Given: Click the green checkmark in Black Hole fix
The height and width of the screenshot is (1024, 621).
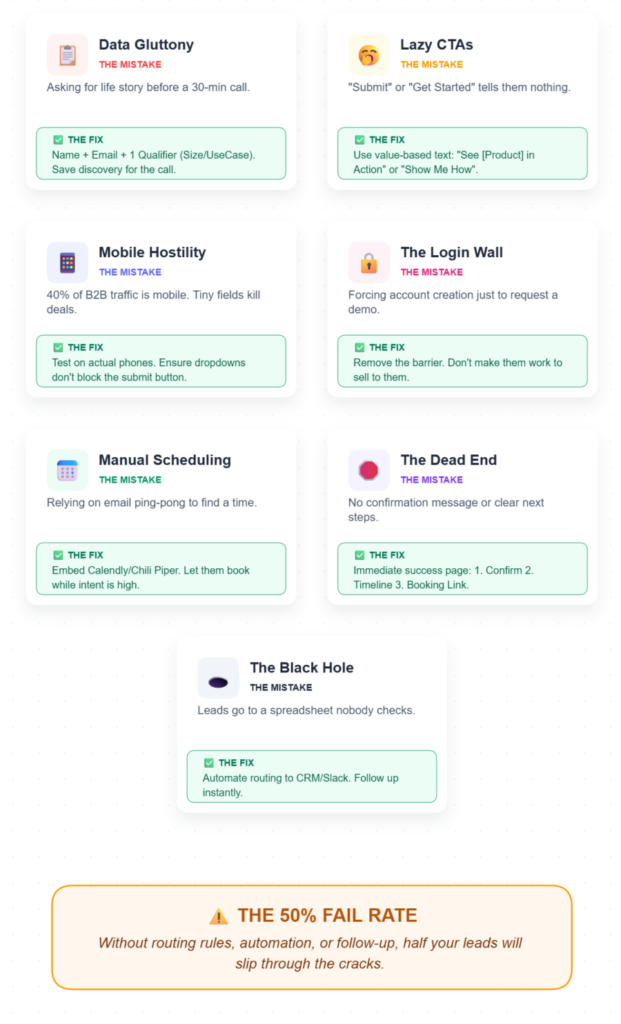Looking at the screenshot, I should pyautogui.click(x=208, y=763).
